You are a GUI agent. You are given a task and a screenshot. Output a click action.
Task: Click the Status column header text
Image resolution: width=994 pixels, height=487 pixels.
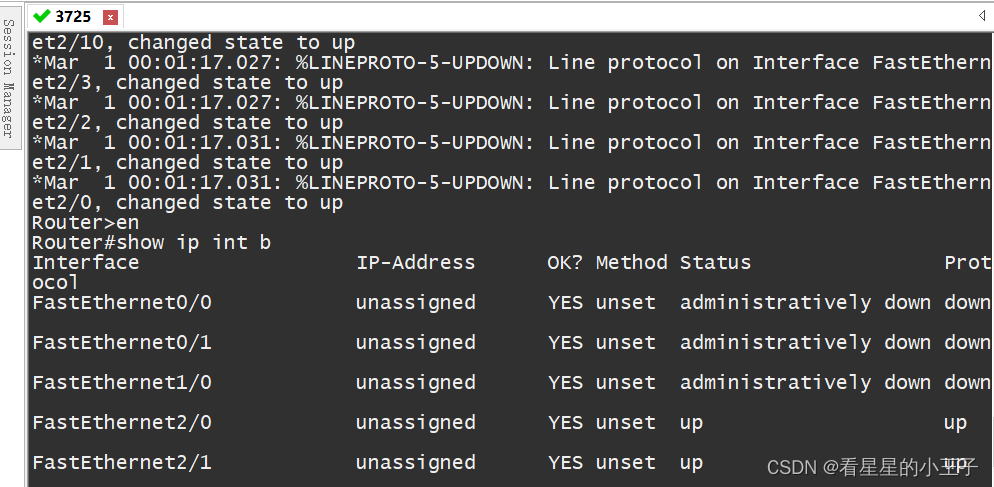click(x=715, y=263)
